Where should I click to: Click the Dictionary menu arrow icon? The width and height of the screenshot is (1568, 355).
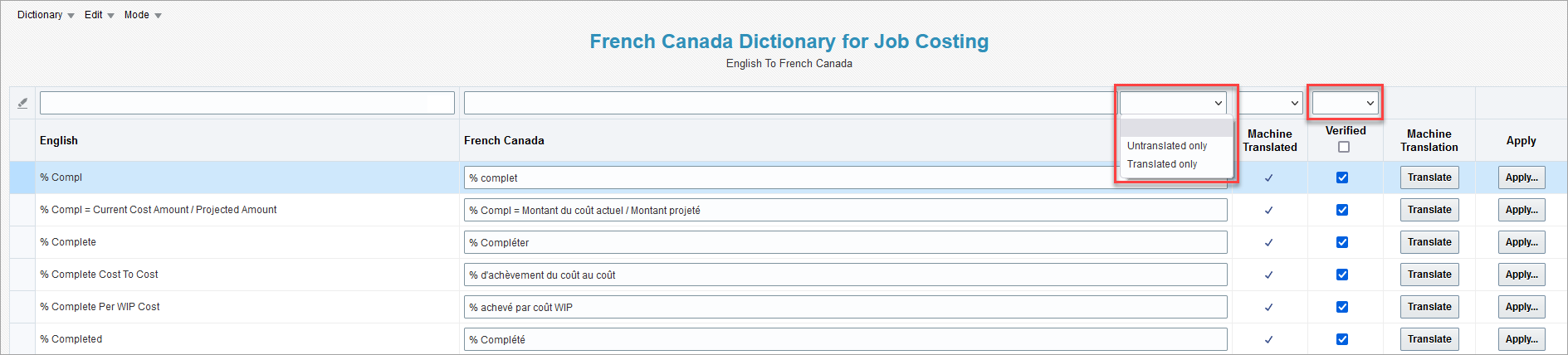click(x=71, y=16)
